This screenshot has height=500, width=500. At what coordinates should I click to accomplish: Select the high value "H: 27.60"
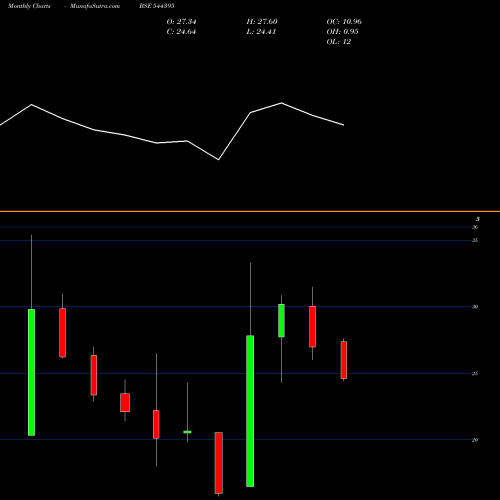pyautogui.click(x=262, y=22)
